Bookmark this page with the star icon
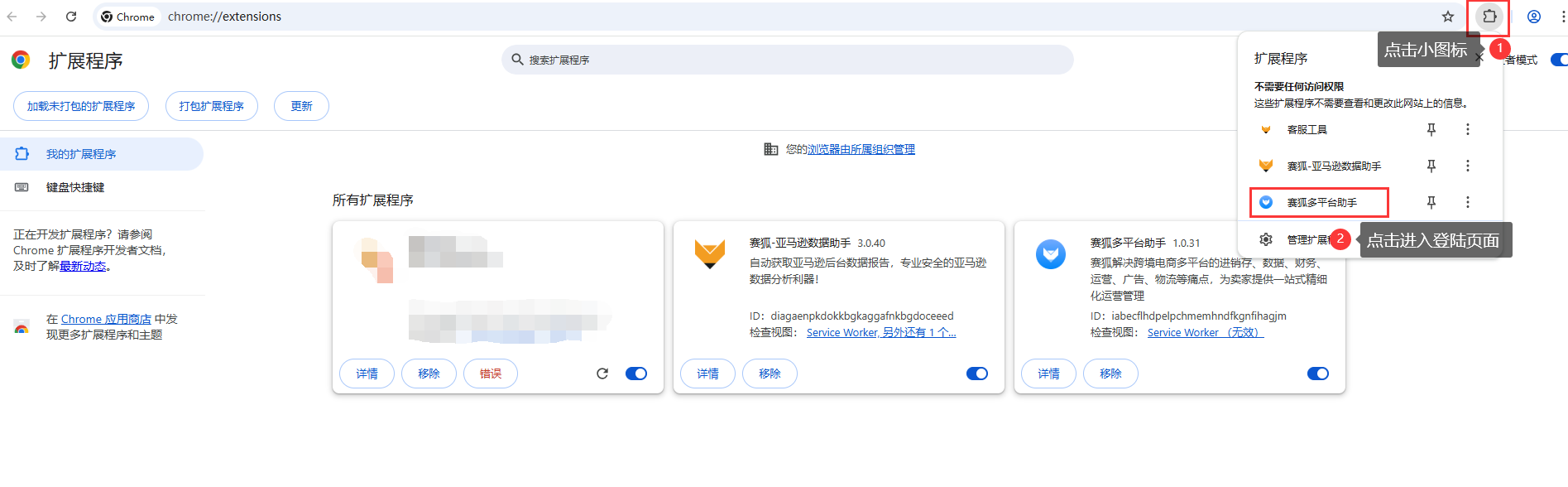 1448,17
